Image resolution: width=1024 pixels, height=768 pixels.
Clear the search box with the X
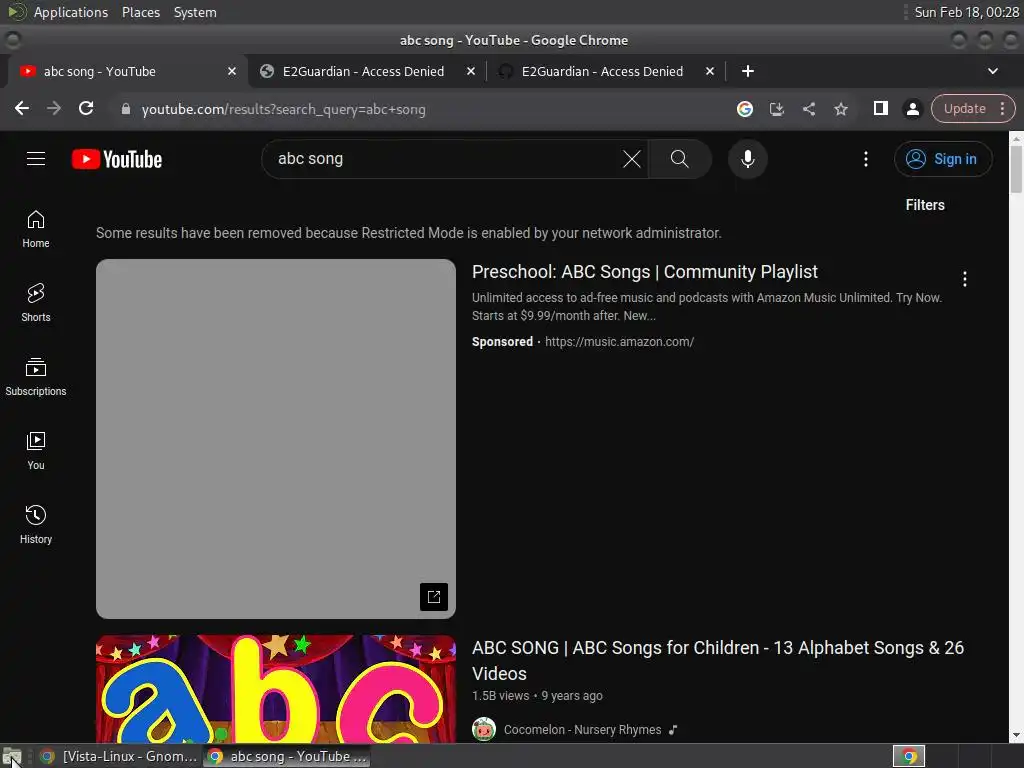[x=632, y=159]
